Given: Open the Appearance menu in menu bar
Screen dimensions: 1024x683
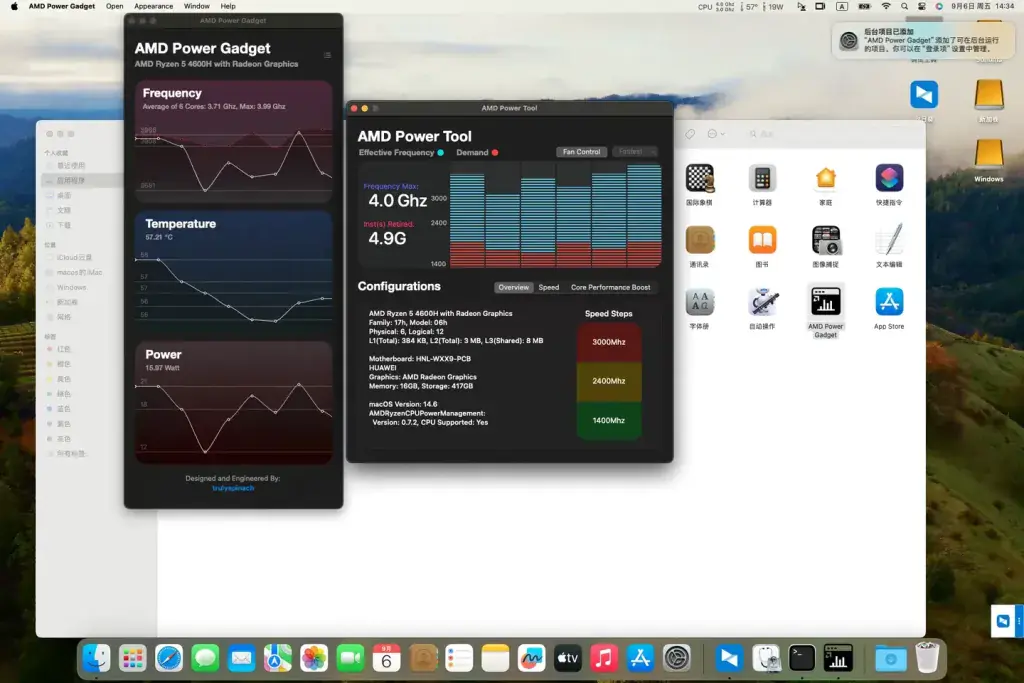Looking at the screenshot, I should [153, 6].
